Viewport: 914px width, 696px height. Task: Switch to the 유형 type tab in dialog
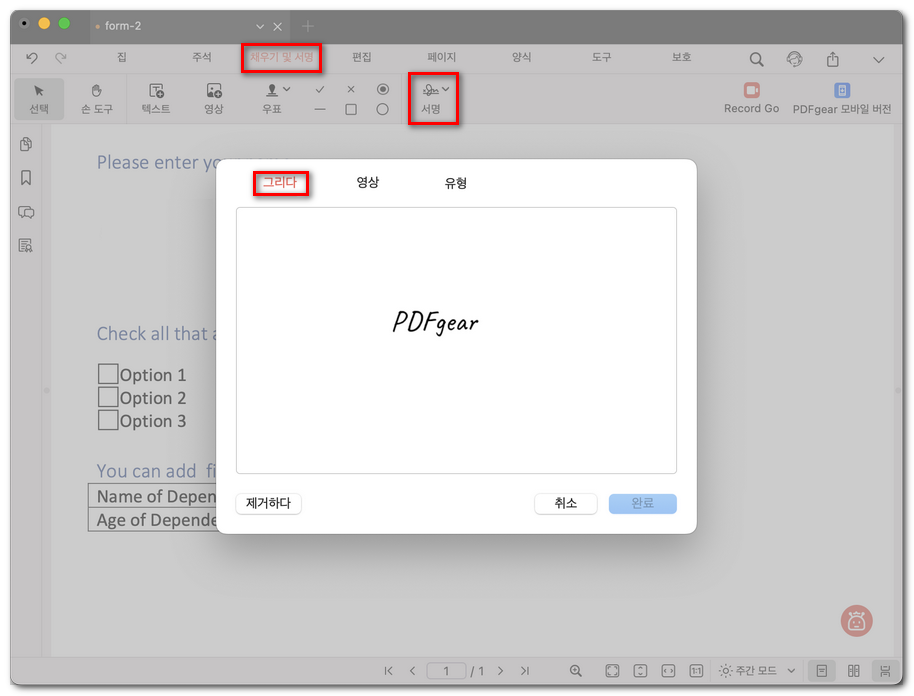pos(455,183)
